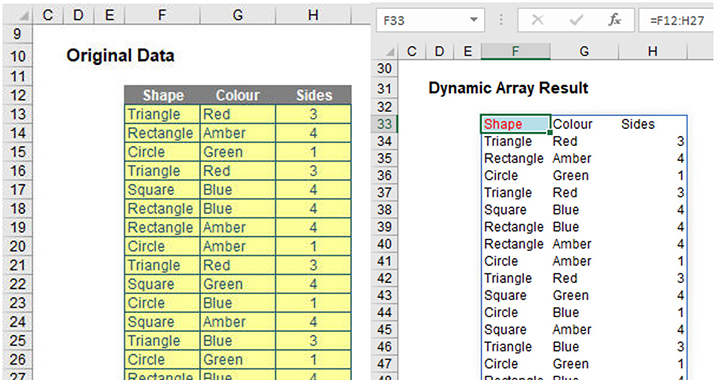
Task: Expand the Name Box dropdown arrow
Action: [x=473, y=20]
